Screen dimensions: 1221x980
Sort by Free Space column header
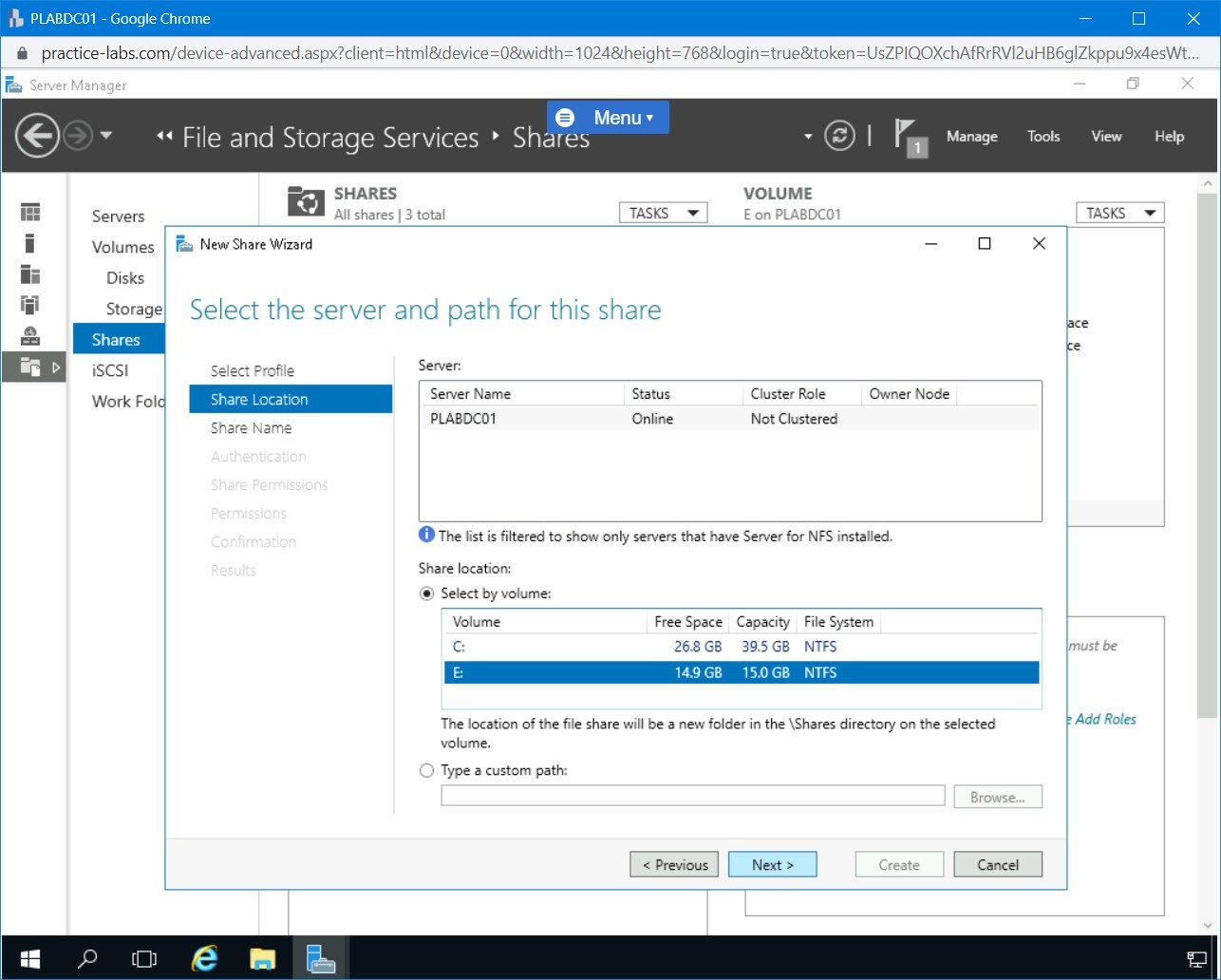pos(687,622)
